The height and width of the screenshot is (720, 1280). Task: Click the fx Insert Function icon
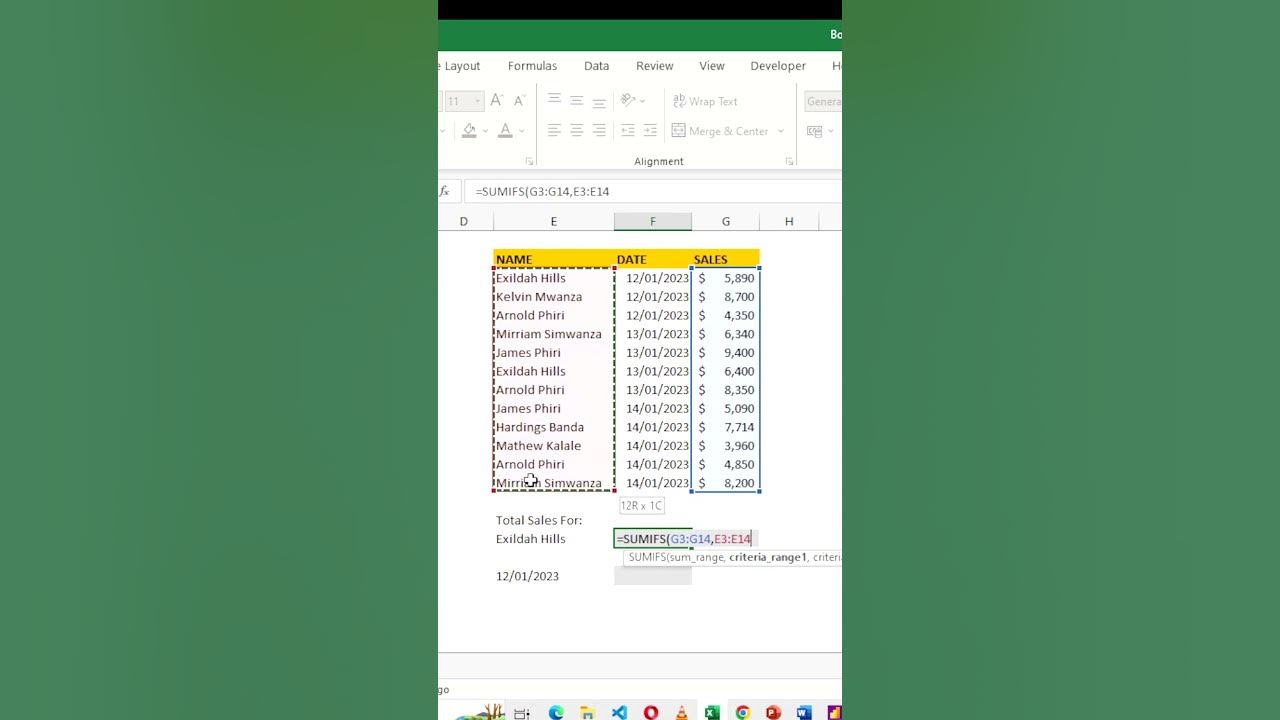click(445, 191)
